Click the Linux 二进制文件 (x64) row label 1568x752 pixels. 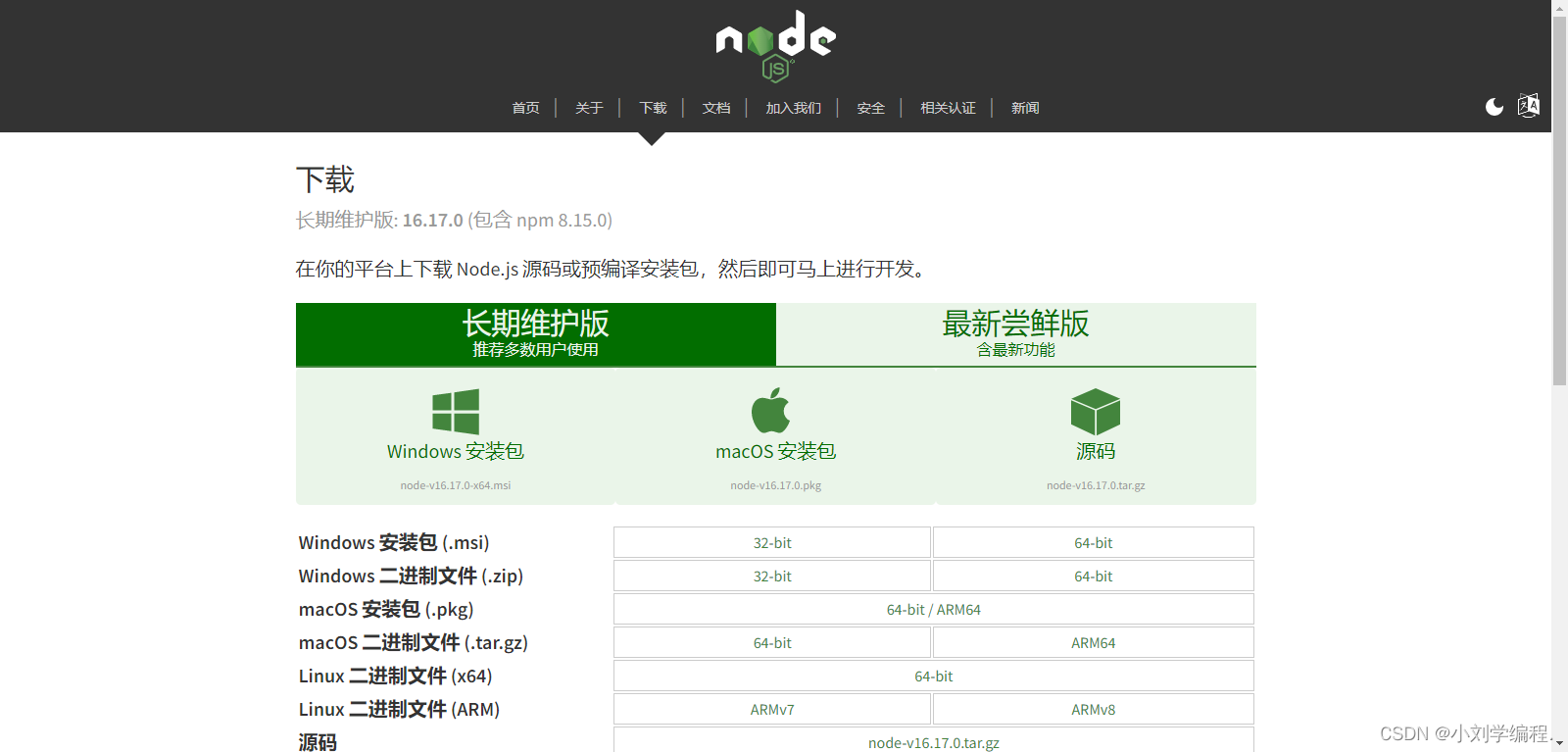pyautogui.click(x=396, y=676)
